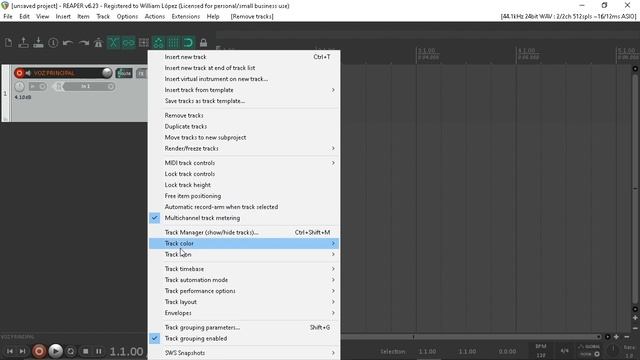Click the Pause transport button
The width and height of the screenshot is (640, 360).
tap(99, 351)
